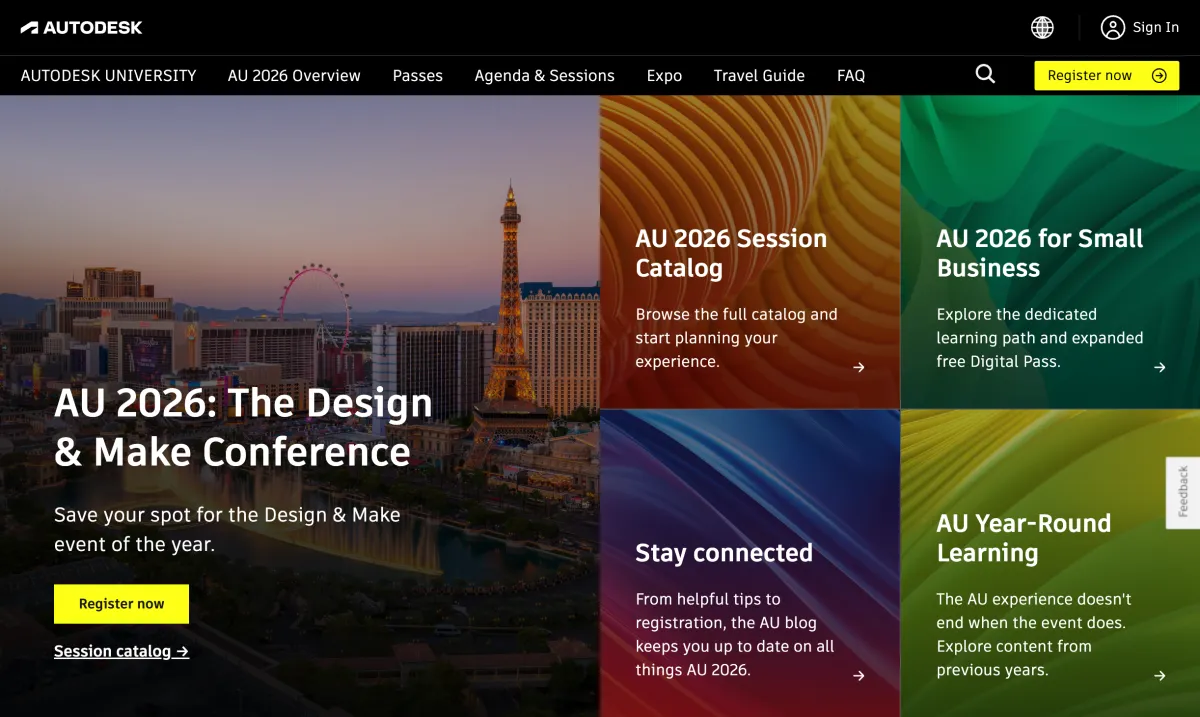Image resolution: width=1200 pixels, height=717 pixels.
Task: Open AU 2026 for Small Business heading
Action: pos(1040,253)
